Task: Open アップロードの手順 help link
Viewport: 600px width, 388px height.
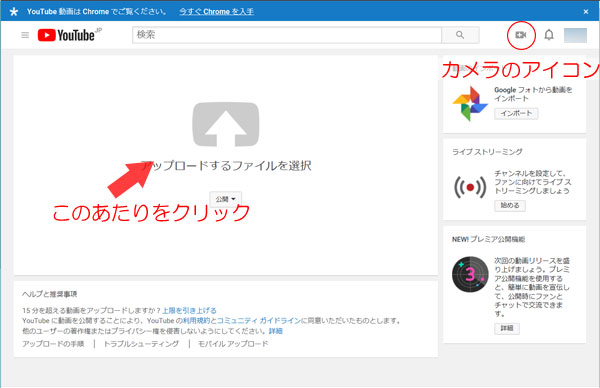Action: coord(53,344)
